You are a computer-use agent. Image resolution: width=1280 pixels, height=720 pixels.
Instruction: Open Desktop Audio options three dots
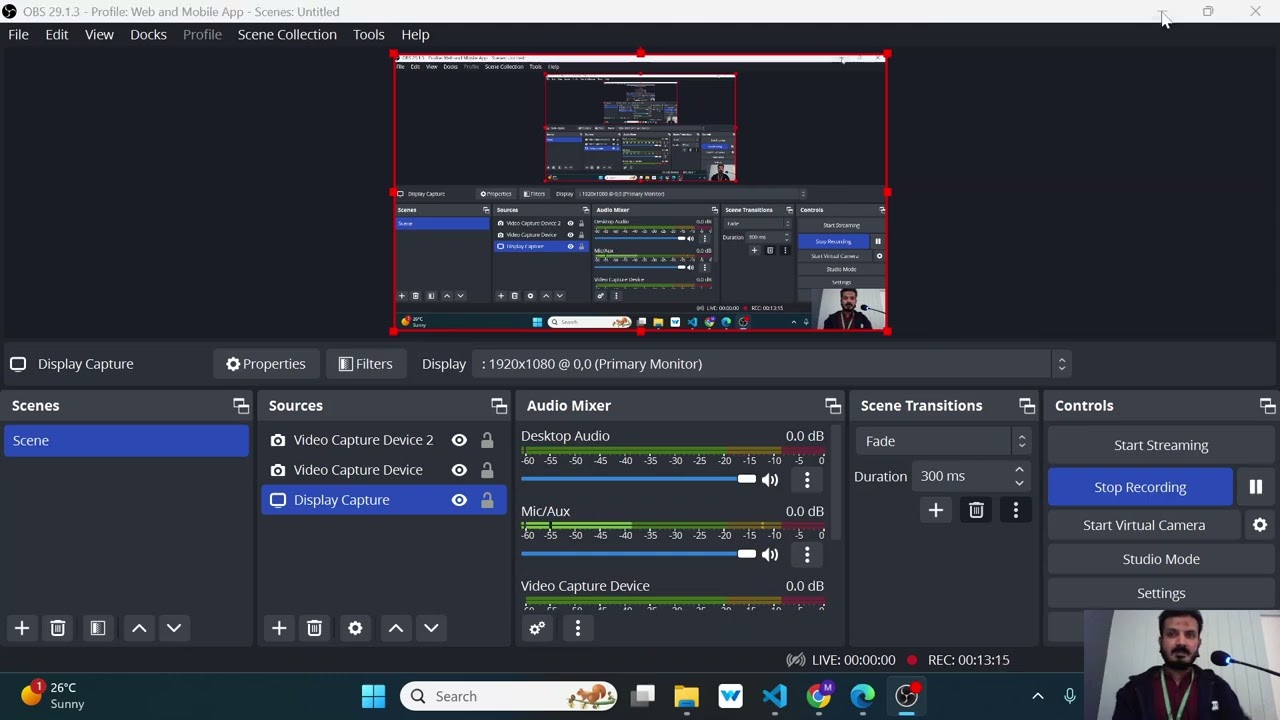807,480
